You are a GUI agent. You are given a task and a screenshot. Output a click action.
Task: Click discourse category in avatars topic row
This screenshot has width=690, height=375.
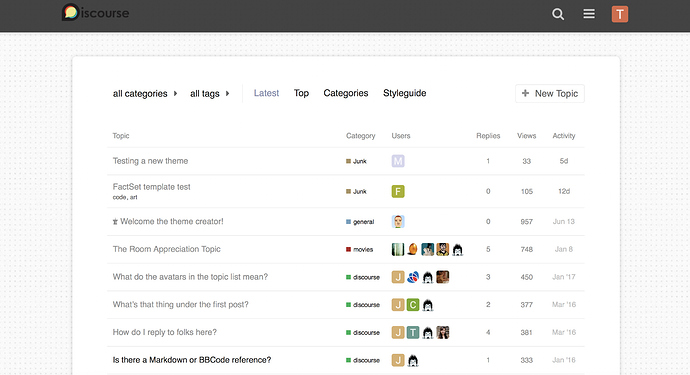[363, 277]
